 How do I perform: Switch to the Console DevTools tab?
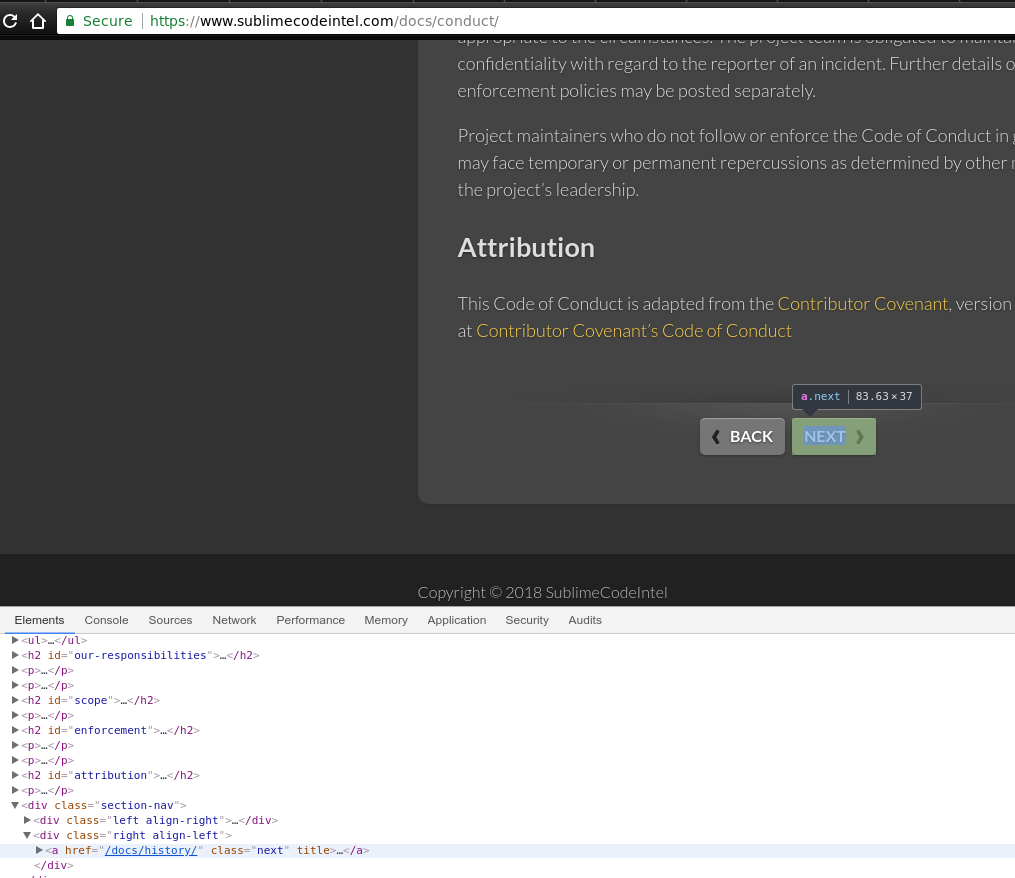pyautogui.click(x=106, y=620)
